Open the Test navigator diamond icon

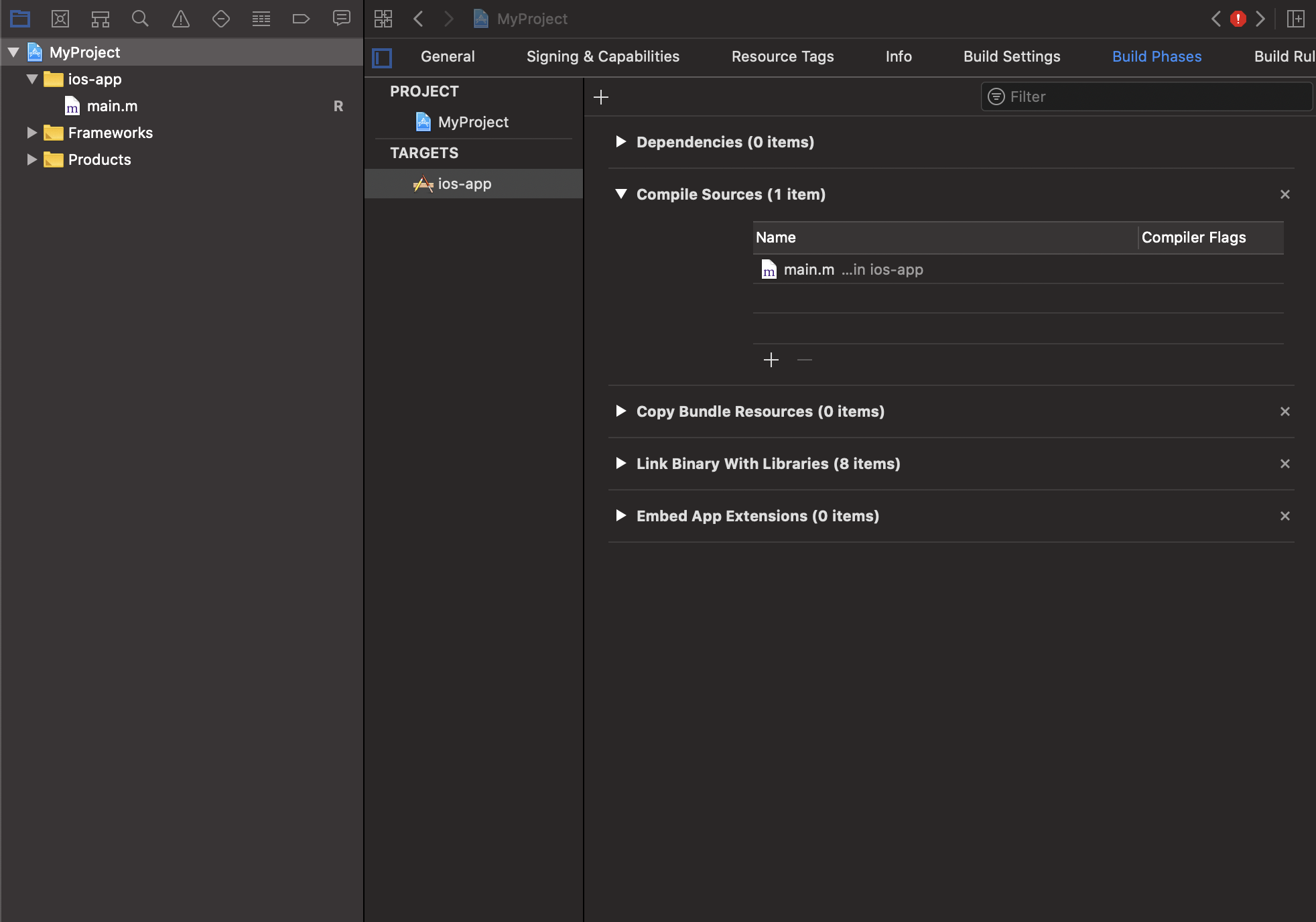click(221, 19)
